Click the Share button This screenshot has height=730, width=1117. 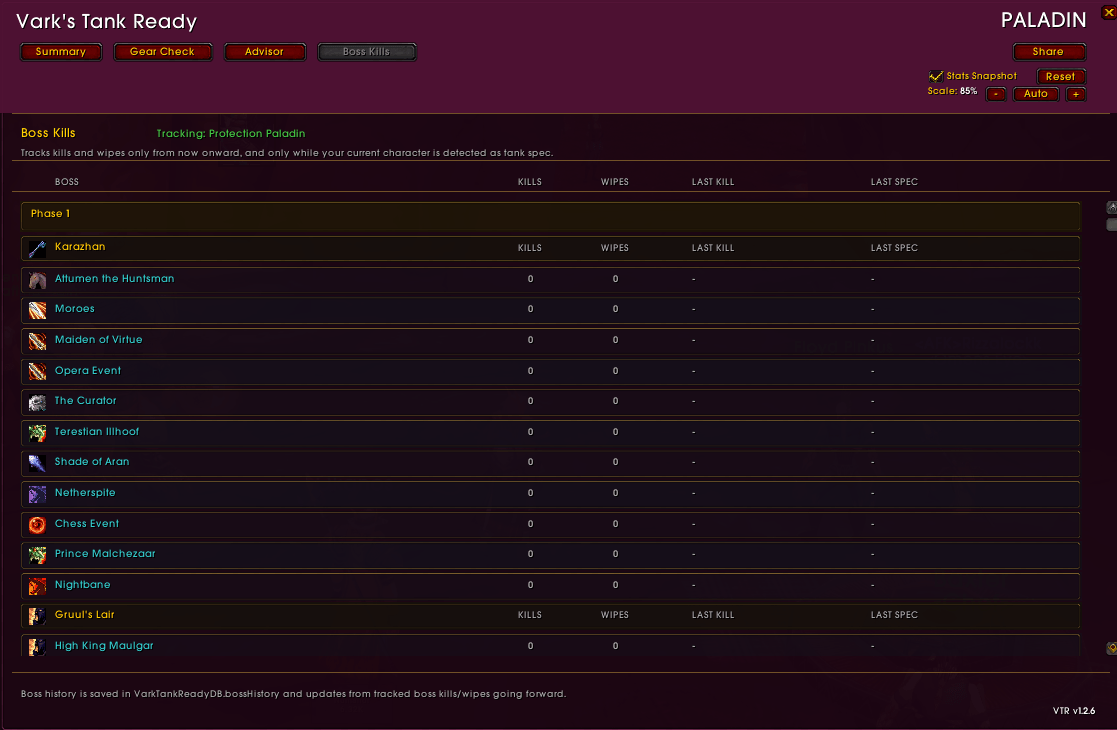[1049, 52]
